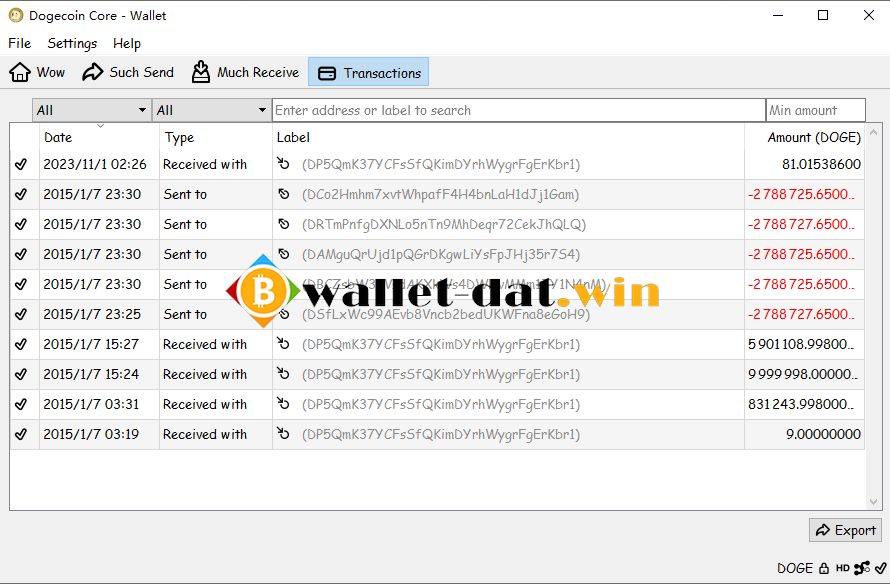Click the sync checkmark in status bar
Viewport: 890px width, 584px height.
[880, 568]
